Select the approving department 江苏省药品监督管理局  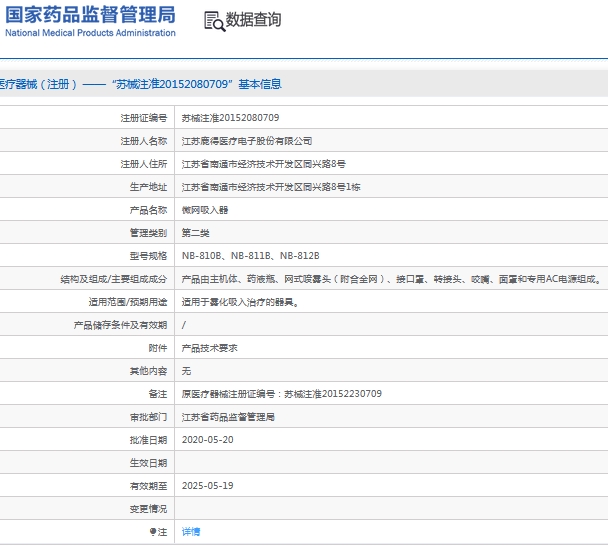[228, 417]
